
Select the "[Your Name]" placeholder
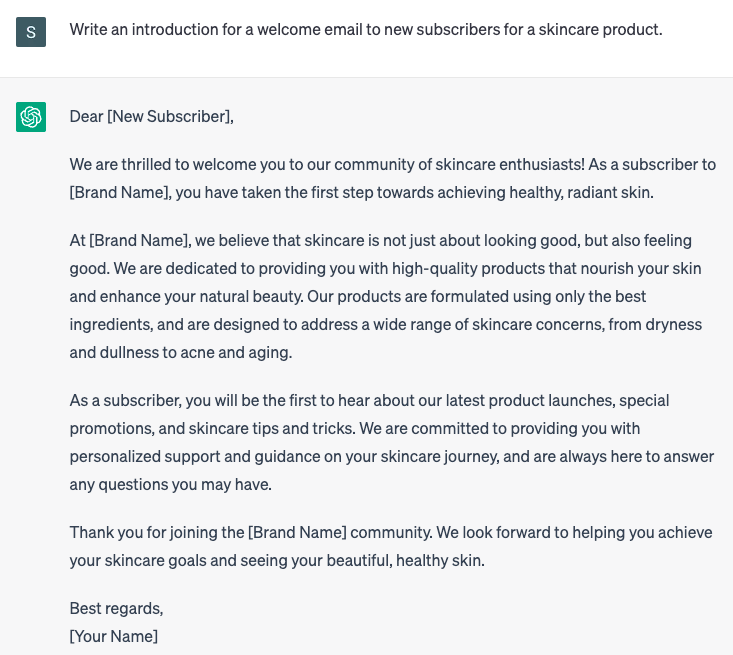[x=113, y=637]
